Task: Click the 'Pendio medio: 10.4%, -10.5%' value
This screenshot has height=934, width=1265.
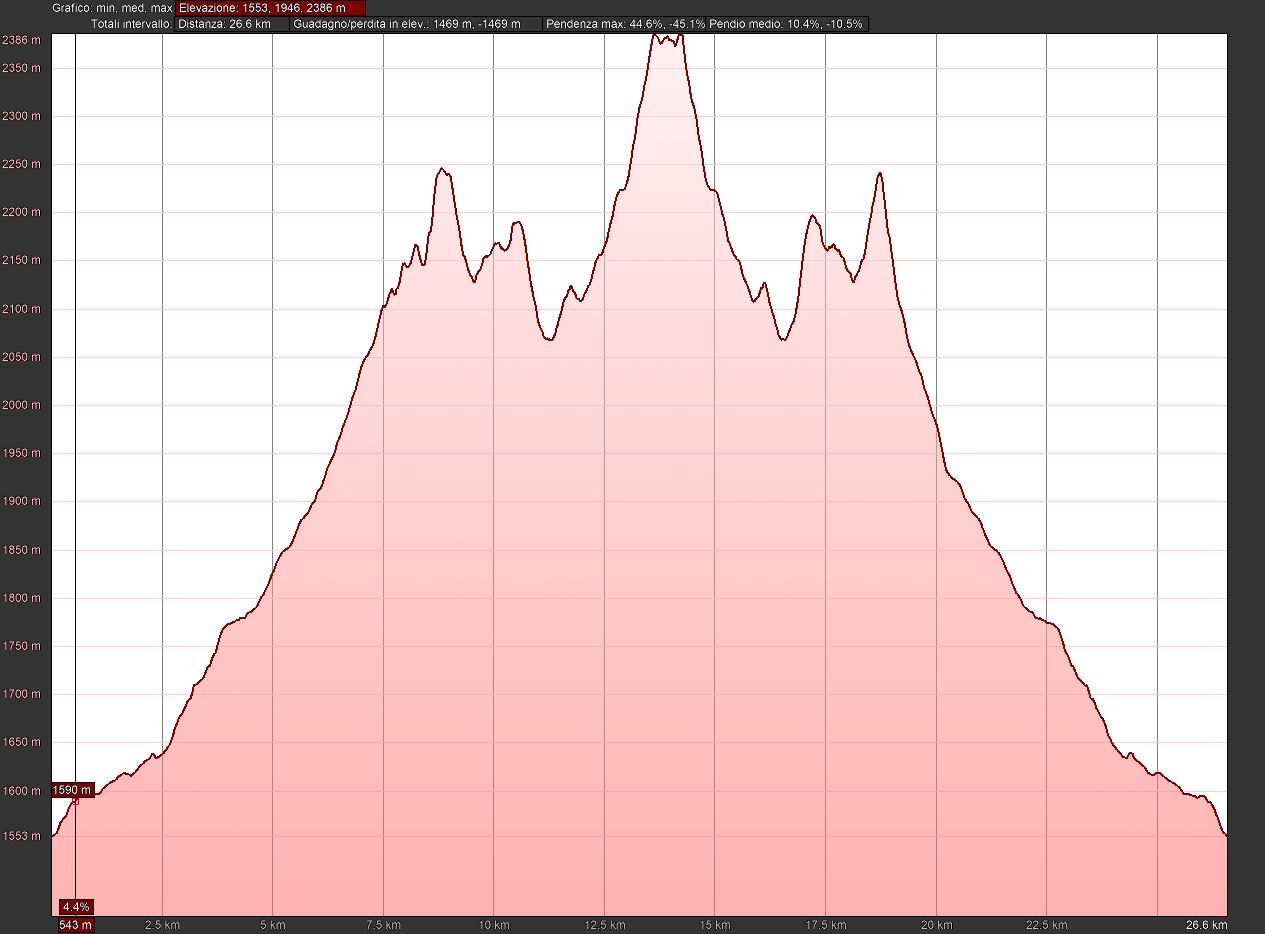Action: point(787,23)
